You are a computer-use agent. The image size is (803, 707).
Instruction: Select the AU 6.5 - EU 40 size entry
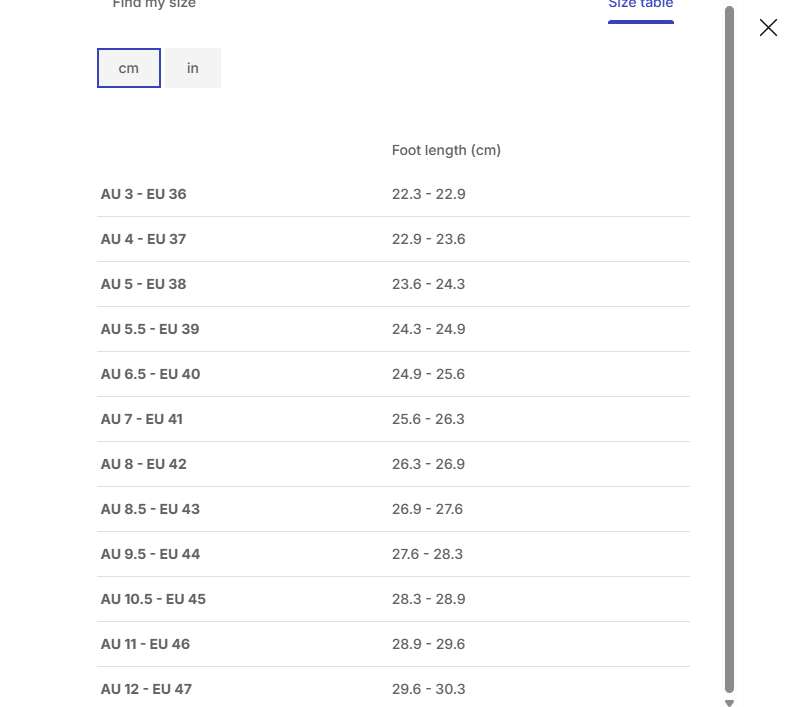pos(150,374)
